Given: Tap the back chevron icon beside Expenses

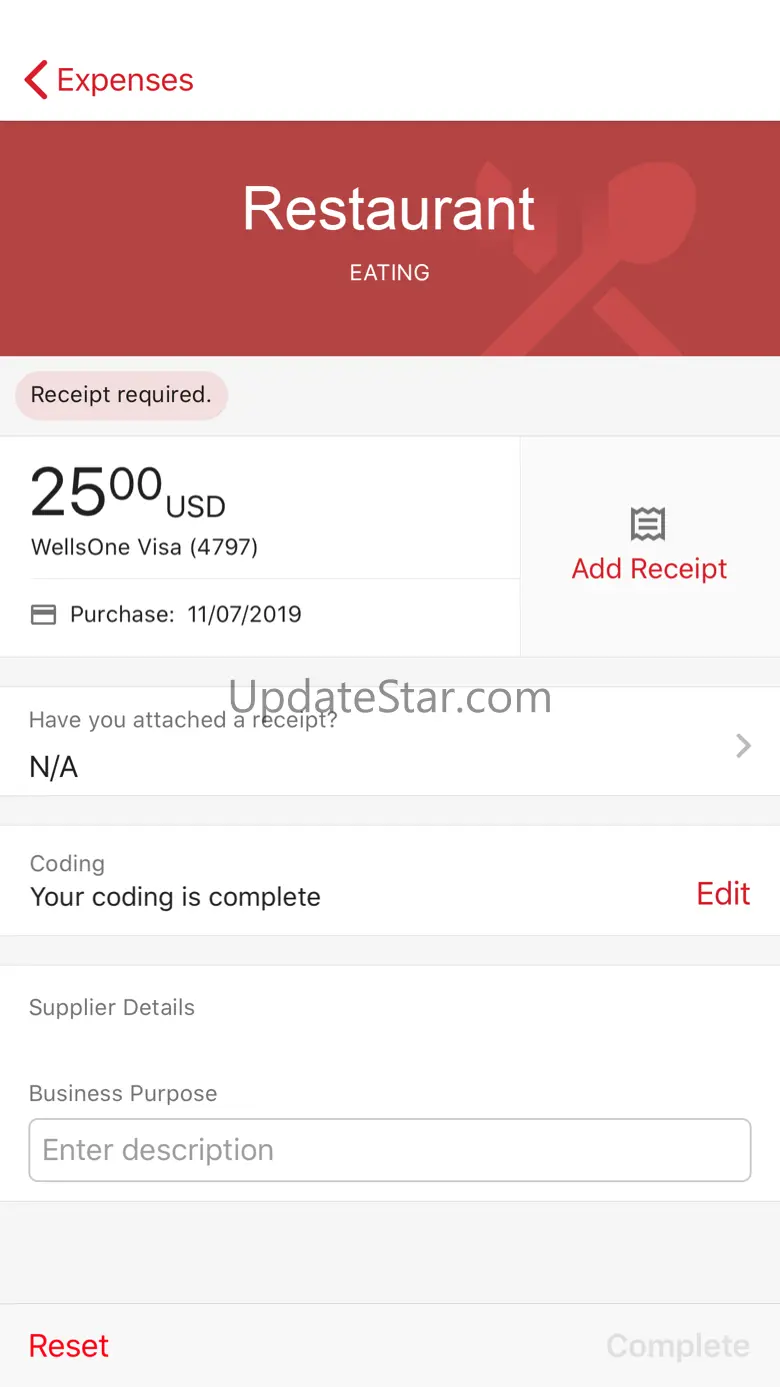Looking at the screenshot, I should tap(36, 80).
